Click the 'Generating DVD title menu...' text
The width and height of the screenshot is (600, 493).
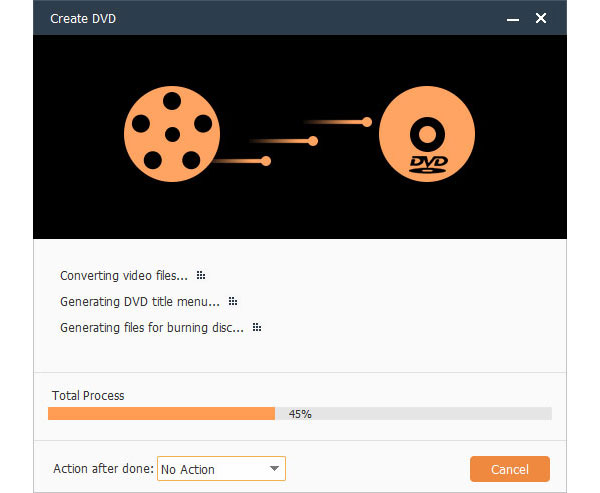click(x=140, y=302)
